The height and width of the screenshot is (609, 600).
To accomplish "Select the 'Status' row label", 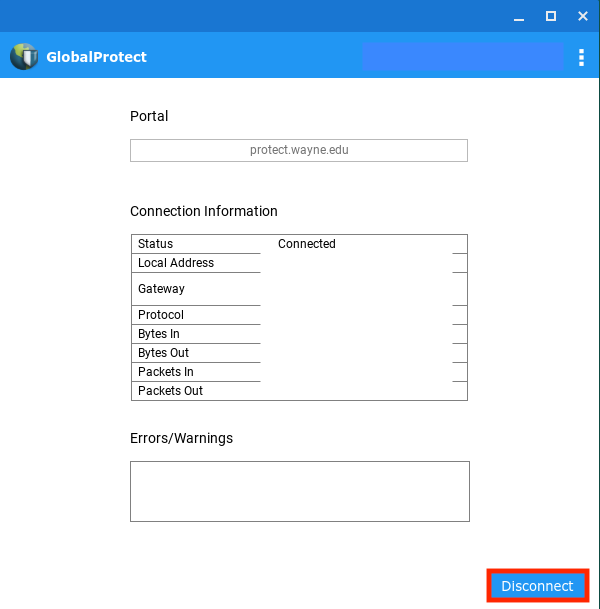I will pyautogui.click(x=155, y=244).
